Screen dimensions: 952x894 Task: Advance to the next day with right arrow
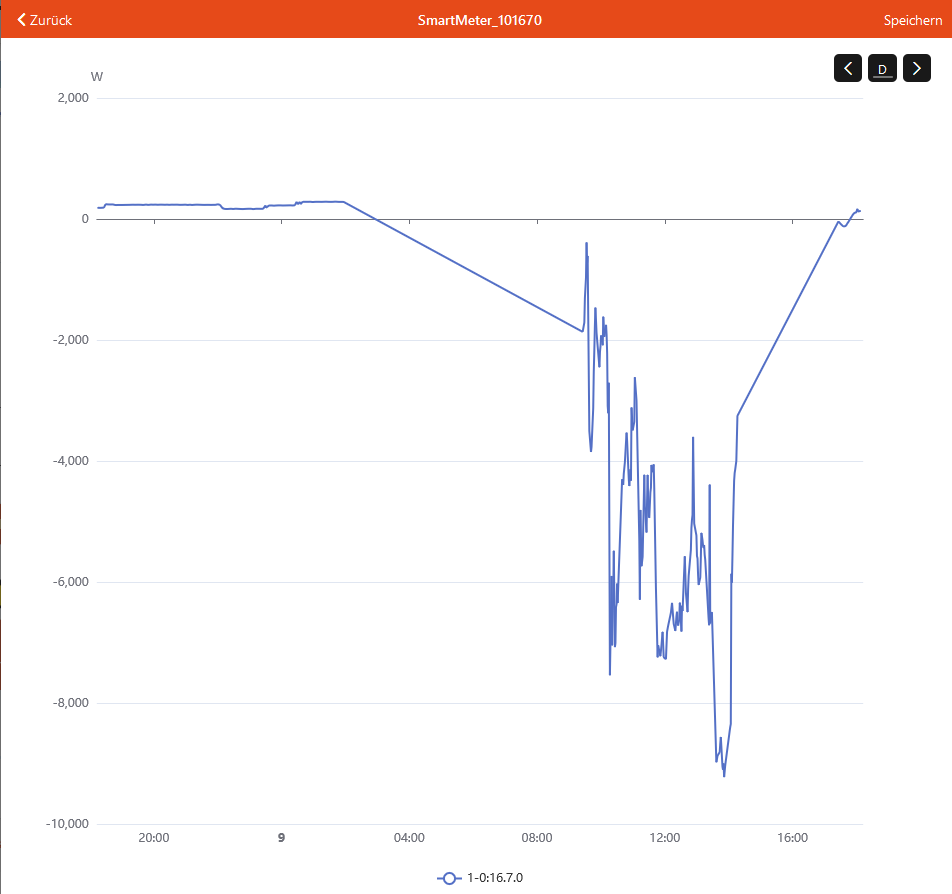(917, 68)
